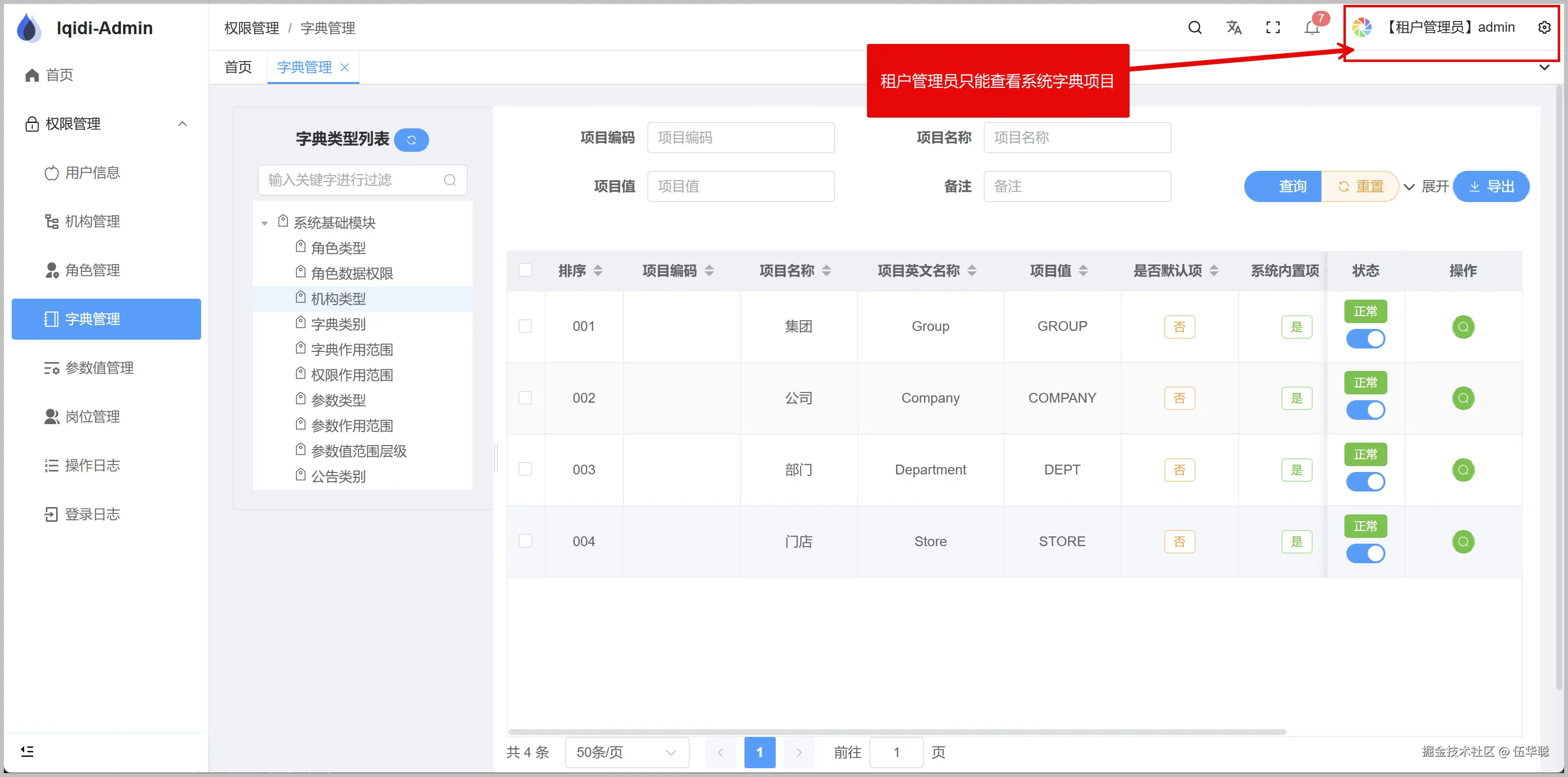View details of the 门店 row
The height and width of the screenshot is (777, 1568).
(1463, 542)
